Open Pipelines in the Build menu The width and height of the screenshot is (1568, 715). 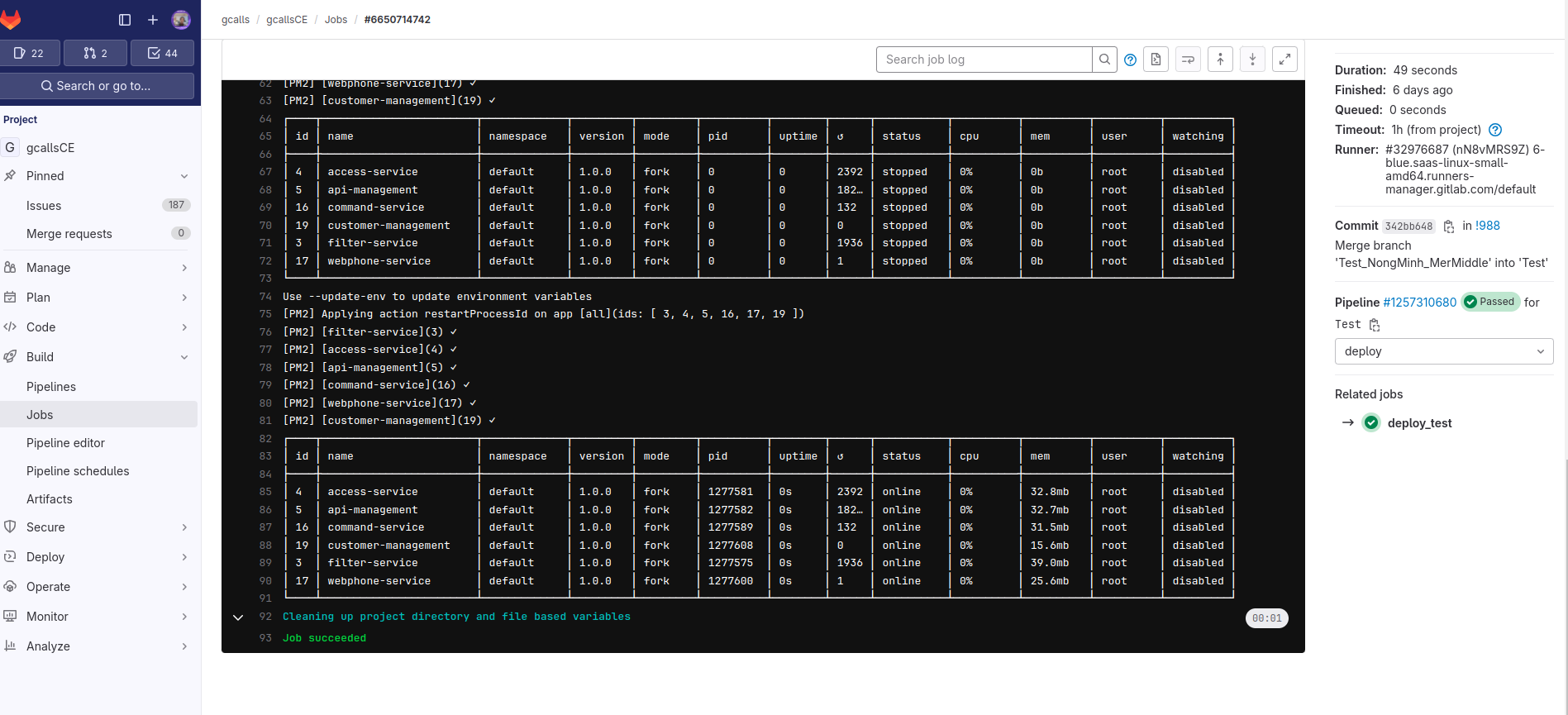pyautogui.click(x=51, y=387)
